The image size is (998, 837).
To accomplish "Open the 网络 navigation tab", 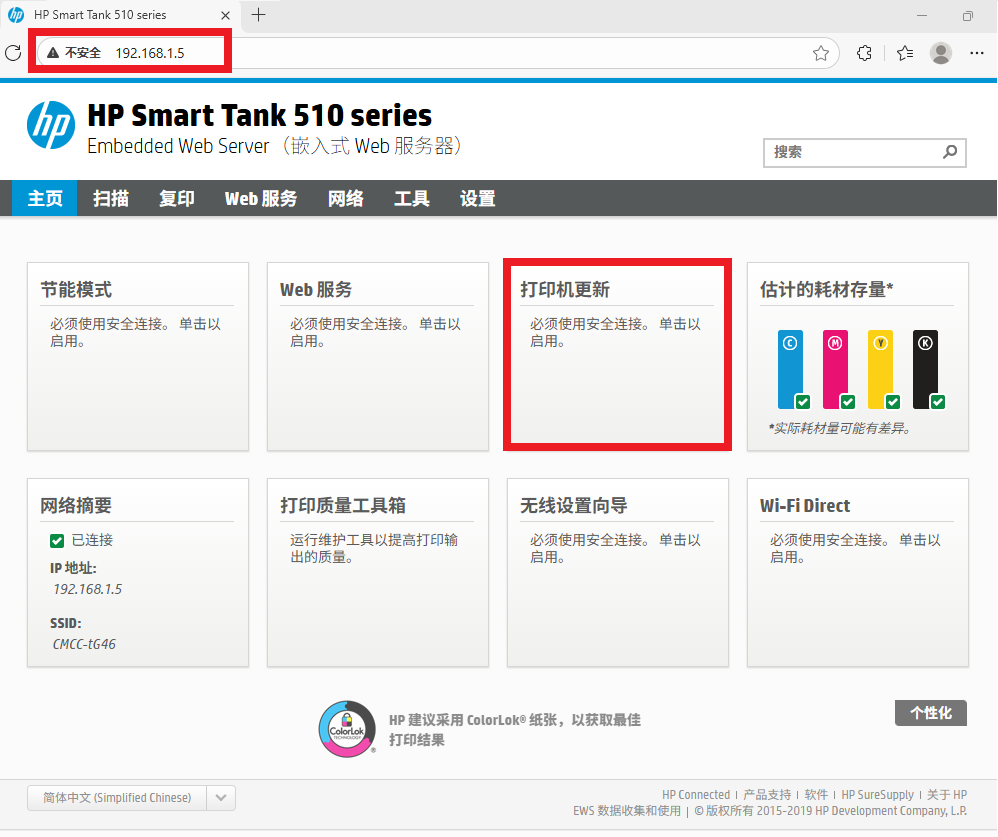I will pyautogui.click(x=346, y=199).
